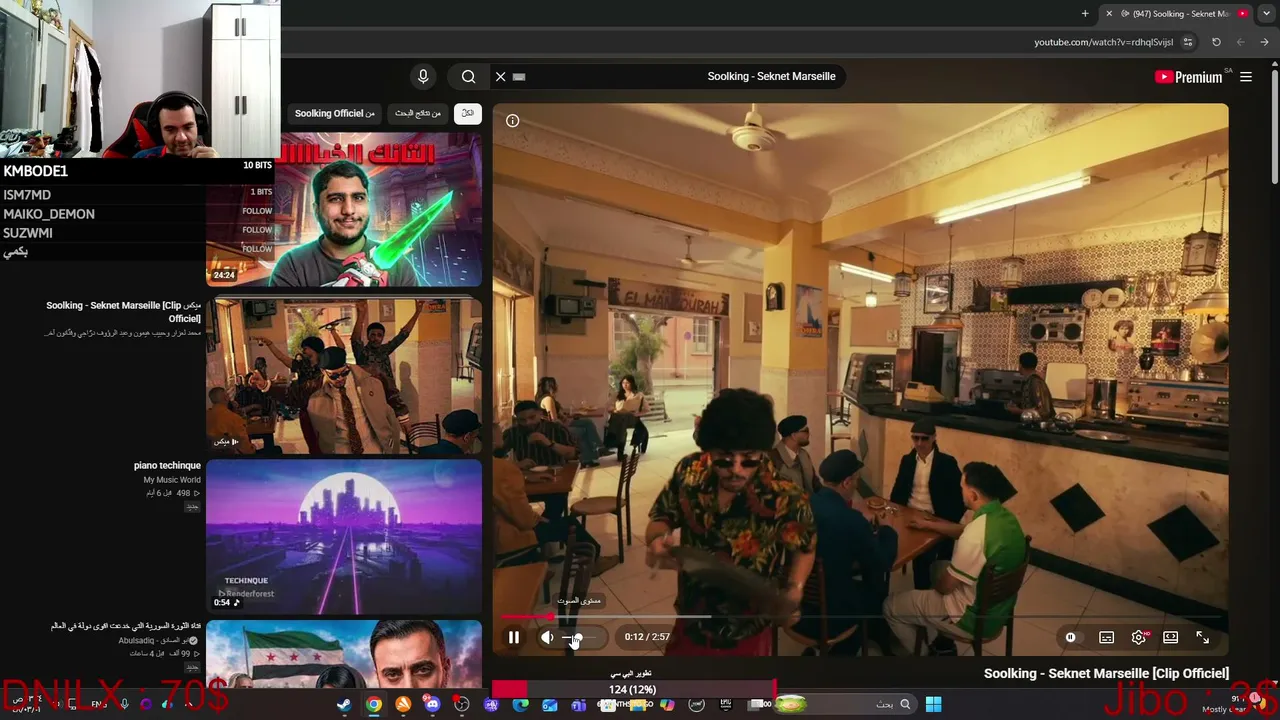
Task: Exit fullscreen with the player corner icon
Action: click(x=1203, y=637)
